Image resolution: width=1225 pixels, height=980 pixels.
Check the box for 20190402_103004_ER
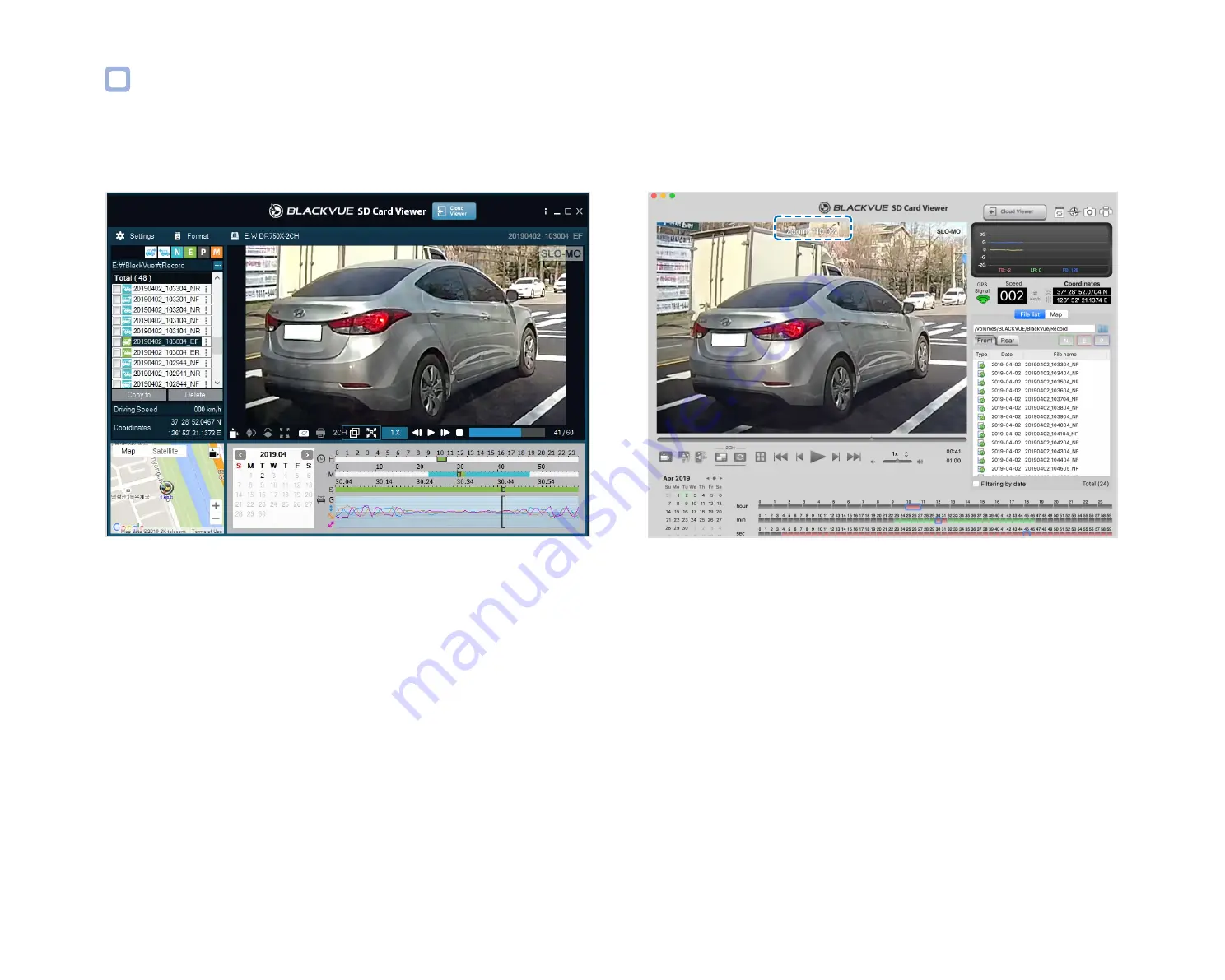116,352
